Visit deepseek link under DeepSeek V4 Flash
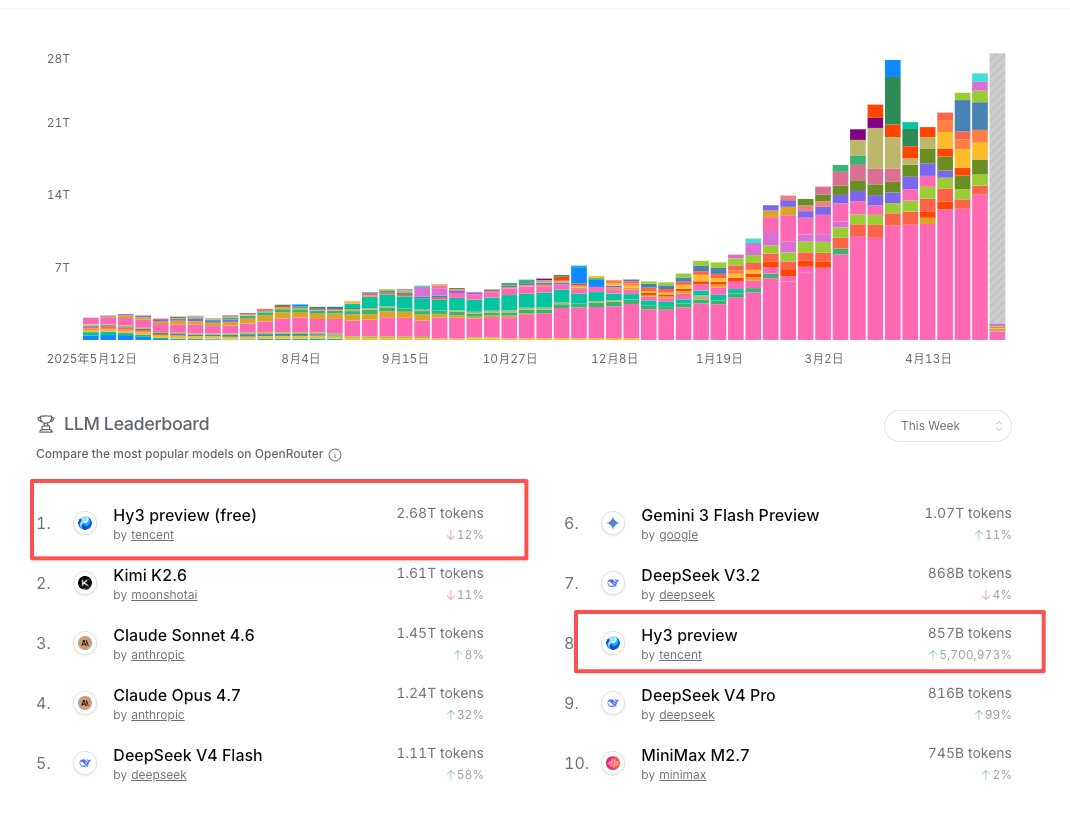This screenshot has width=1070, height=820. [158, 775]
